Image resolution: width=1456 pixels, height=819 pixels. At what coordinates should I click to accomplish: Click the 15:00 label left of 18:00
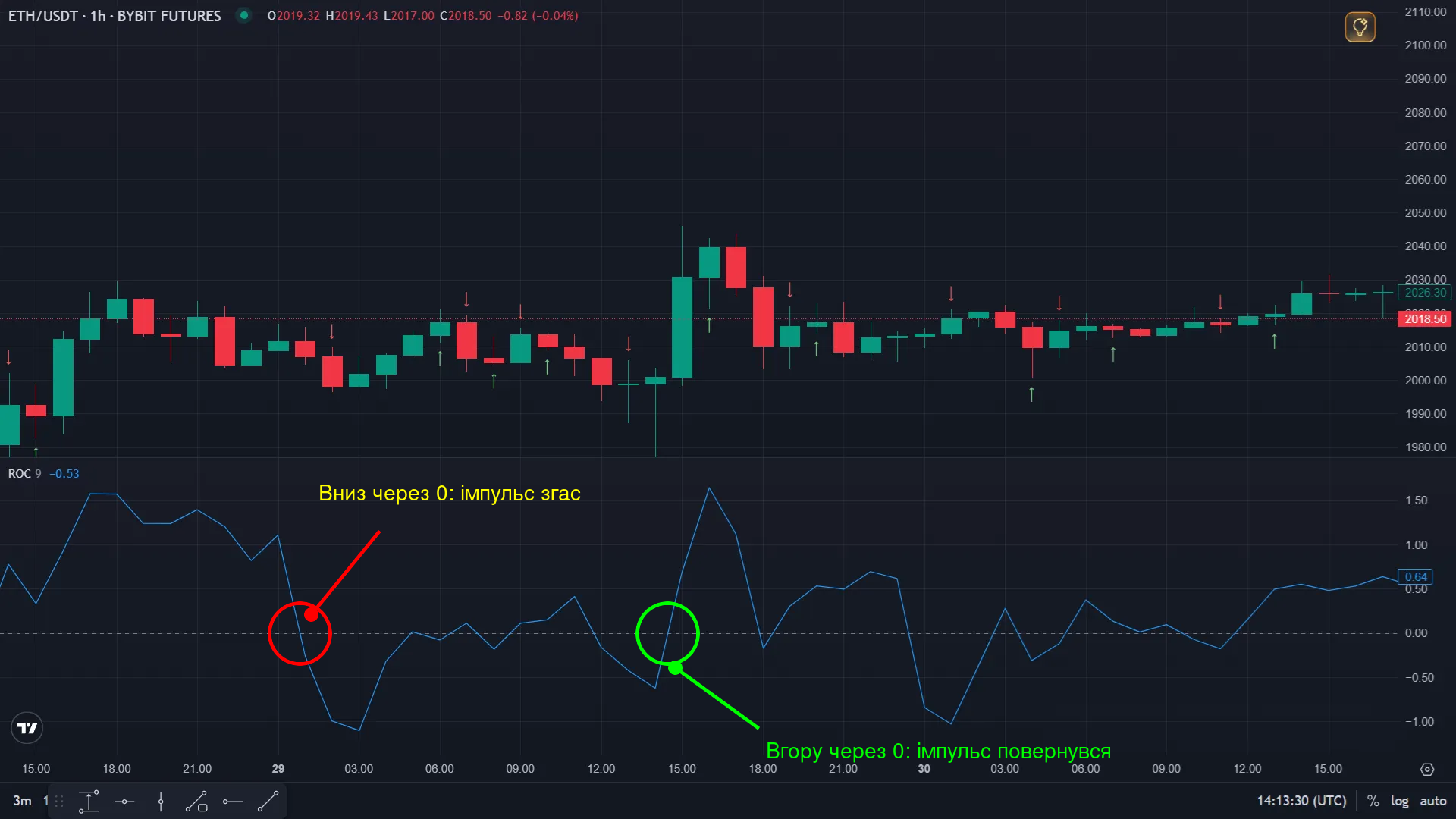tap(36, 769)
